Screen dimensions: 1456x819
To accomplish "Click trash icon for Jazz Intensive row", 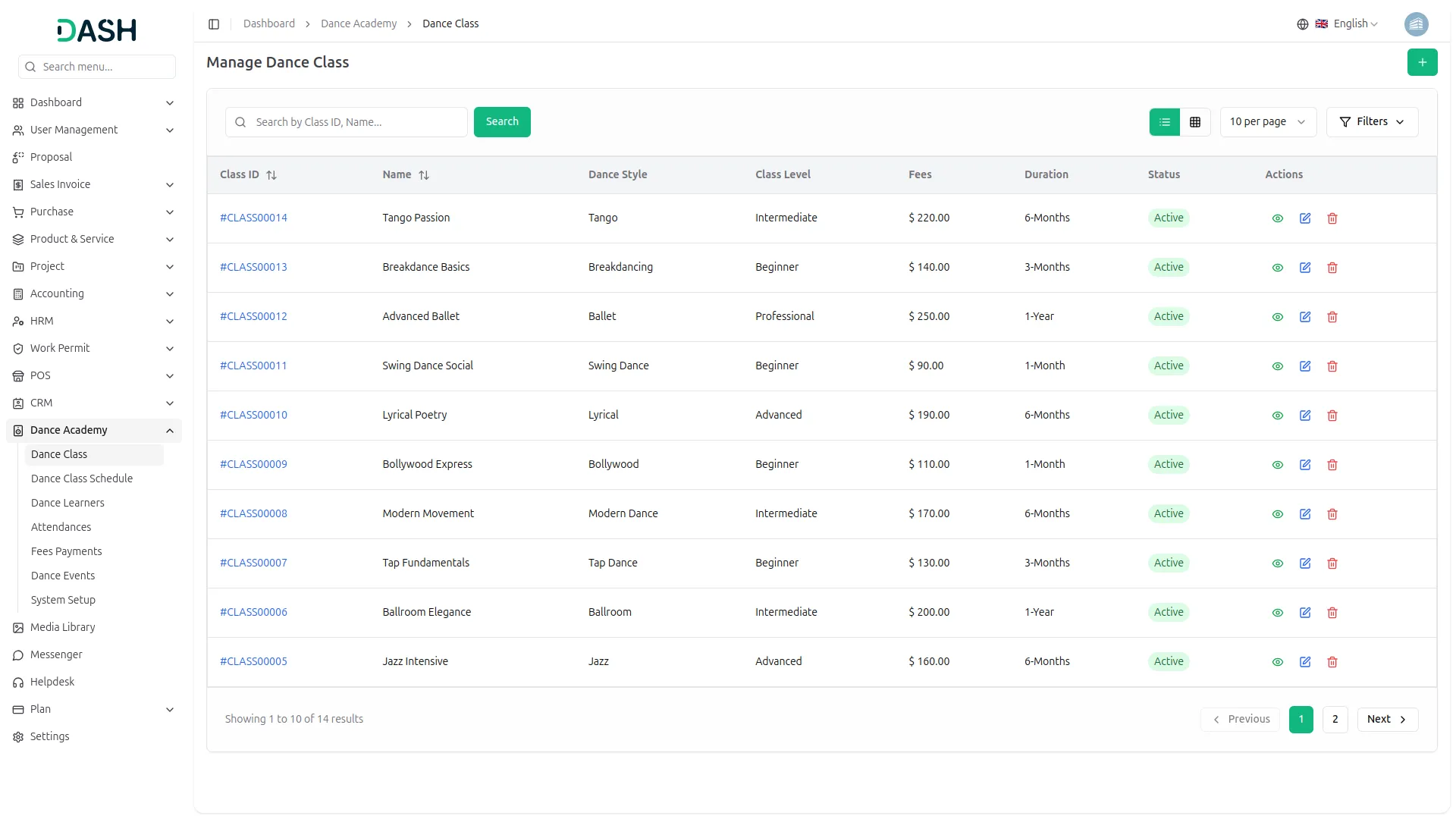I will [1332, 662].
